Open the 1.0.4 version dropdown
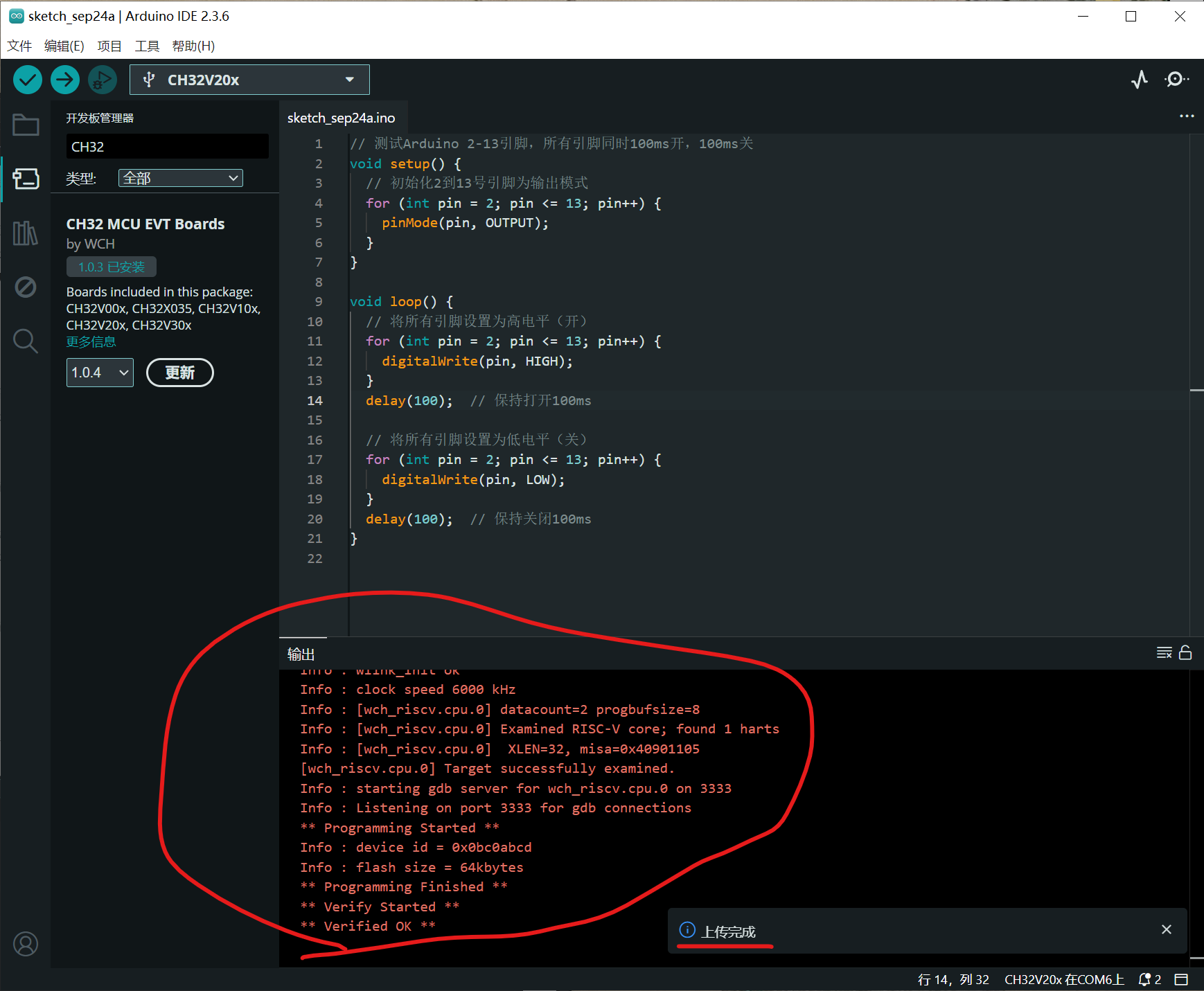 (x=100, y=373)
